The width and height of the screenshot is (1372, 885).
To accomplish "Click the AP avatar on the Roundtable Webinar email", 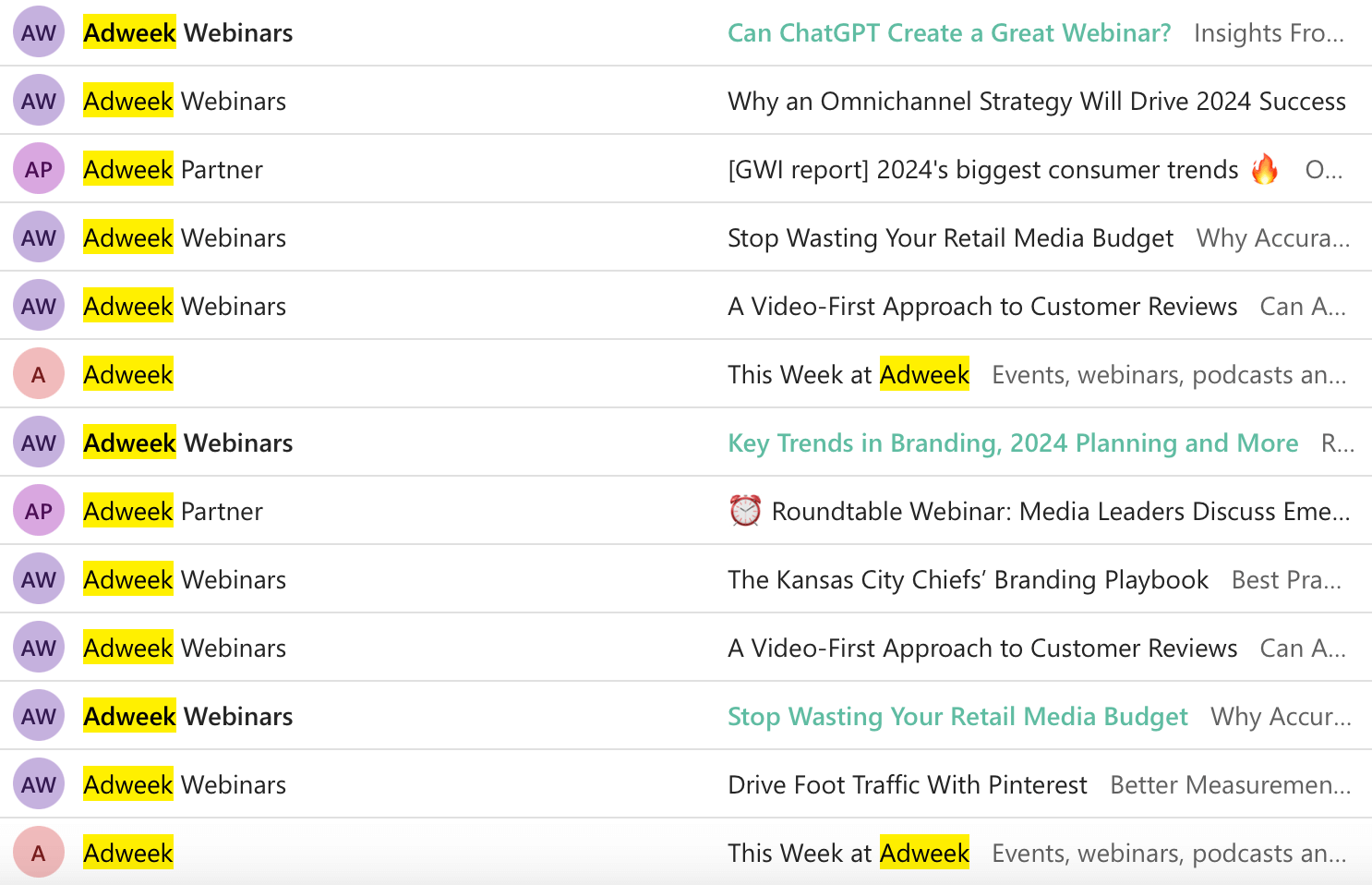I will (39, 511).
